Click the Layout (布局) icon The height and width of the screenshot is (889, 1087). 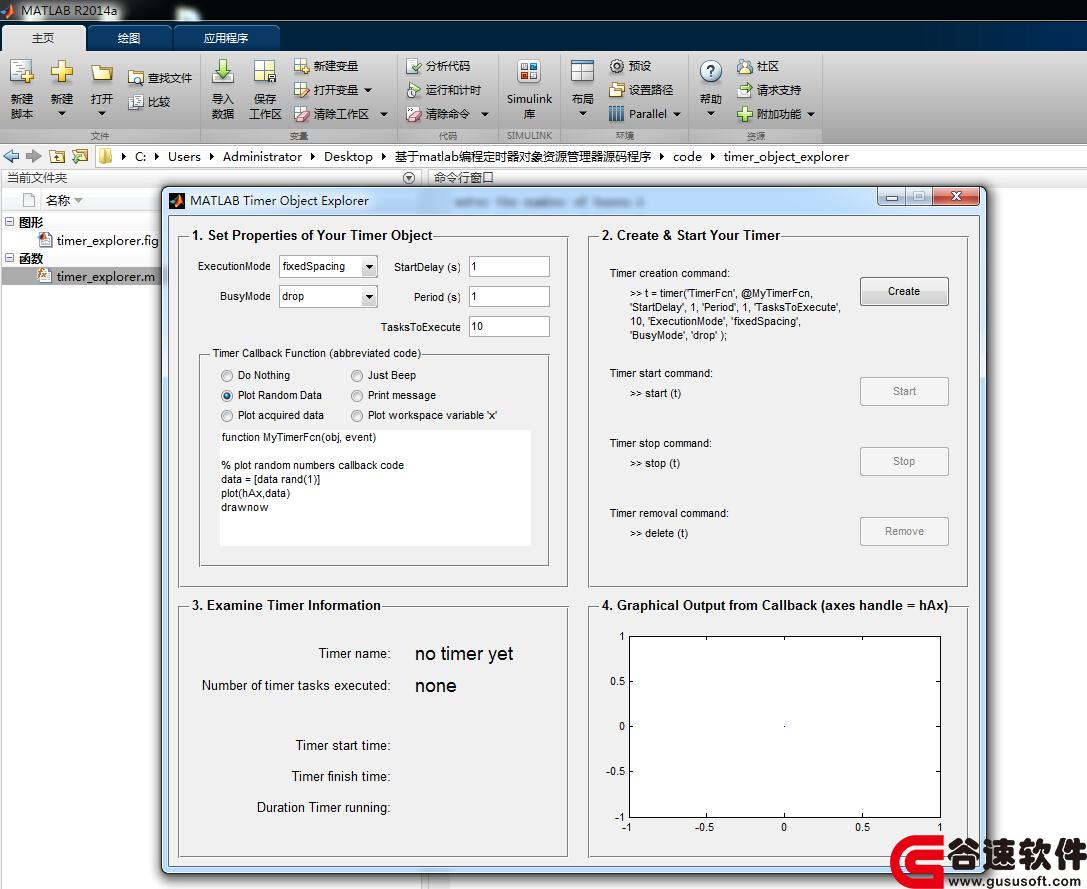click(582, 71)
